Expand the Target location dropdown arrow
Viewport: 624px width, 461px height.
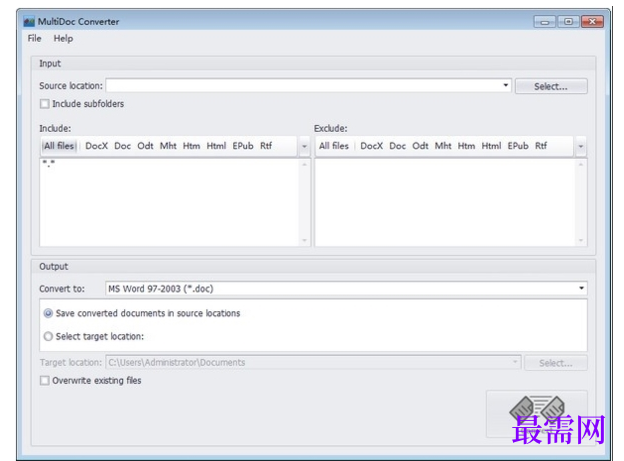(x=515, y=362)
